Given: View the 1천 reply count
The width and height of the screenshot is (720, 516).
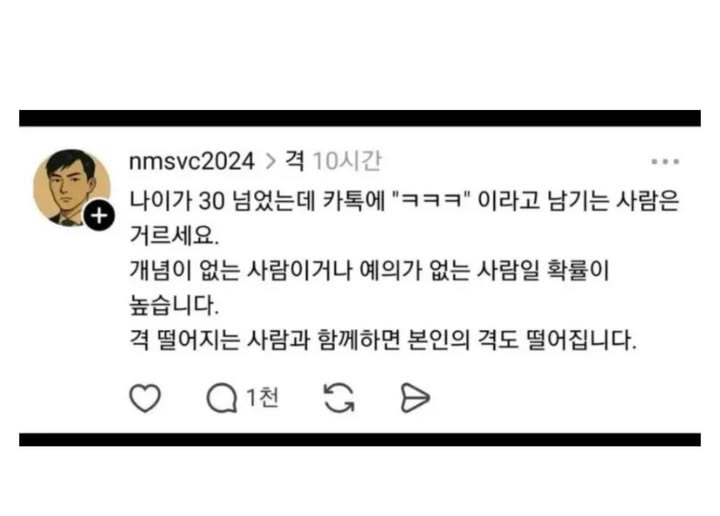Looking at the screenshot, I should [x=262, y=398].
